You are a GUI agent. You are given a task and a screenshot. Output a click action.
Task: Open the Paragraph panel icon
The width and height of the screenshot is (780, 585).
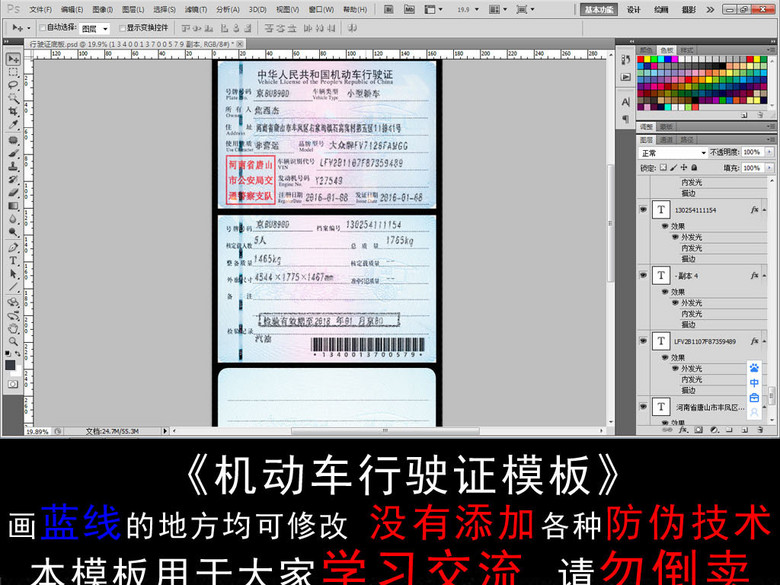click(x=625, y=119)
